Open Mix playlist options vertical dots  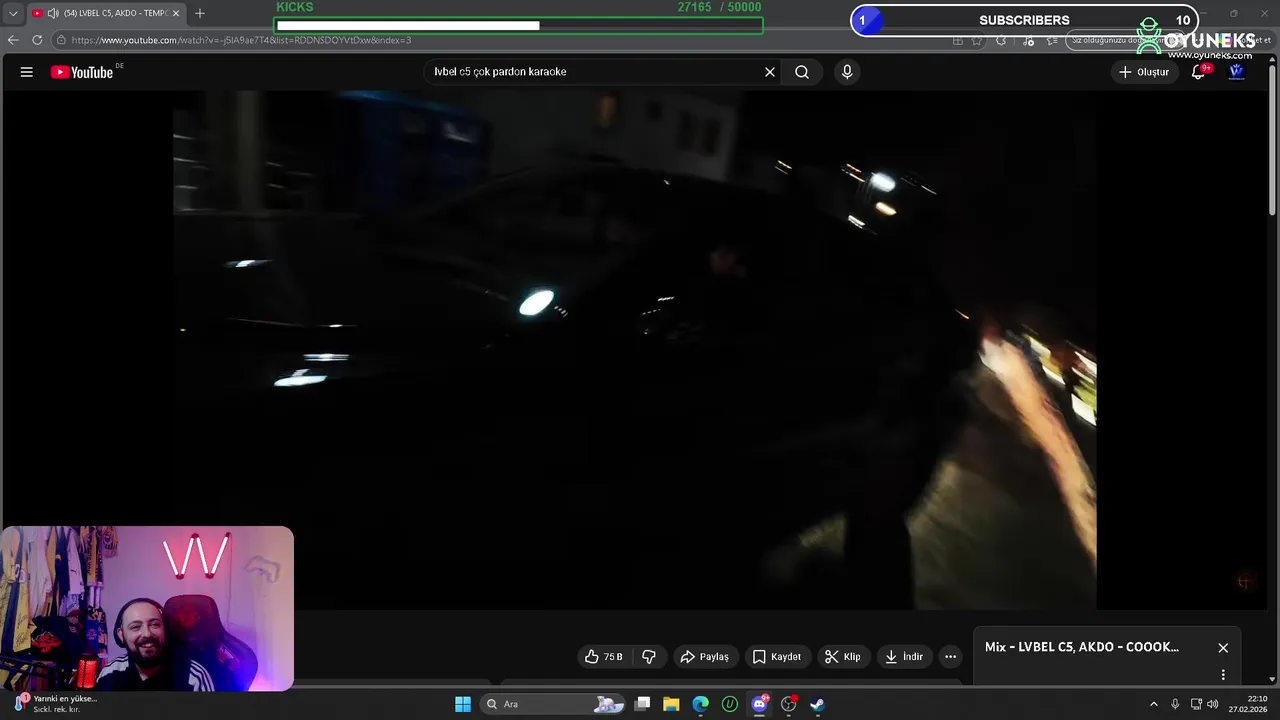click(x=1223, y=675)
